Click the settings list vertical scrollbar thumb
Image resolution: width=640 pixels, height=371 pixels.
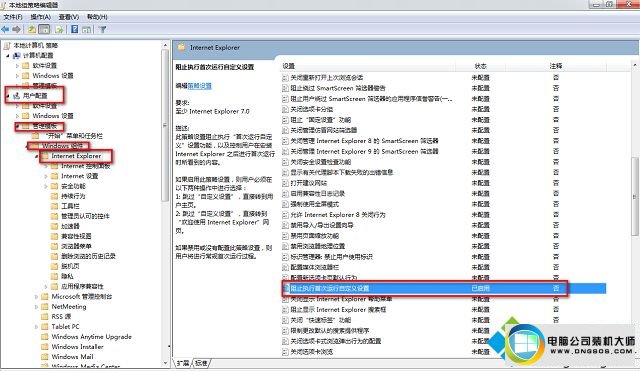point(635,196)
